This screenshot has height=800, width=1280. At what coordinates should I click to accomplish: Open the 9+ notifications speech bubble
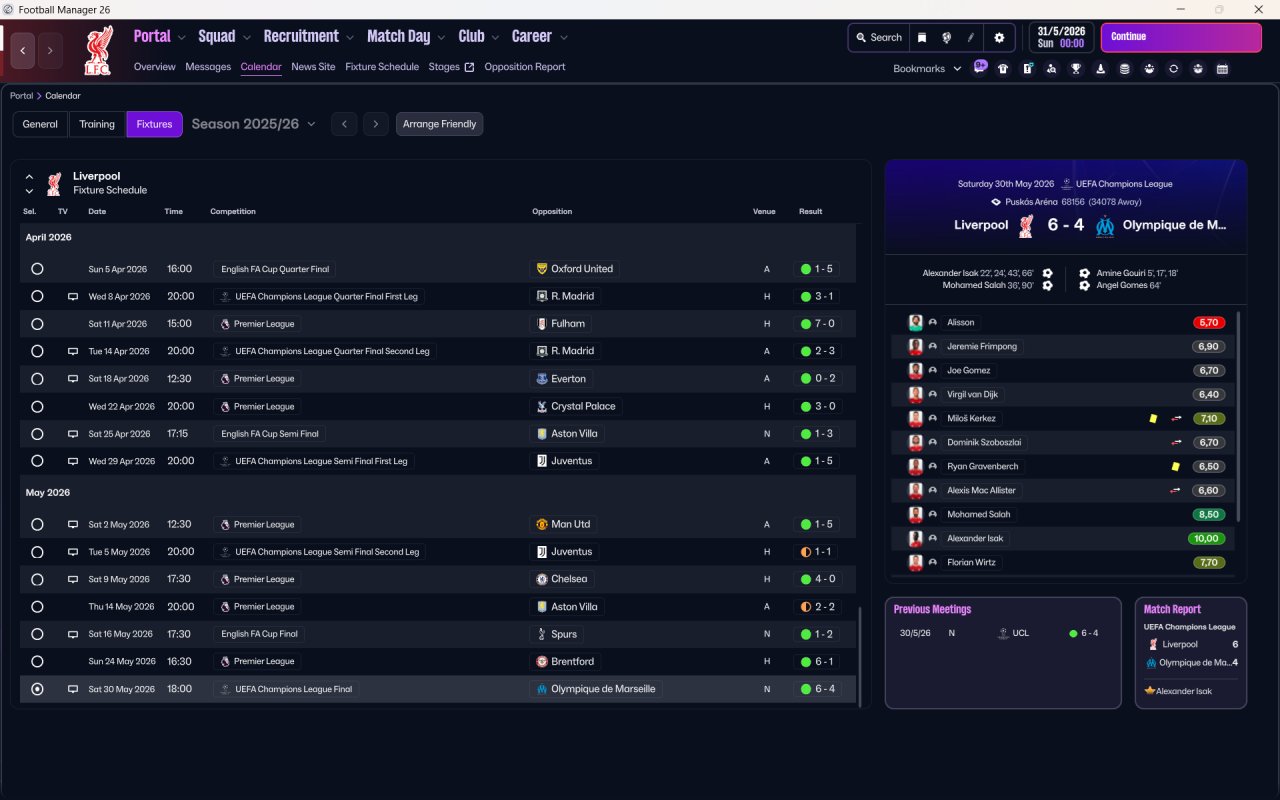tap(980, 68)
